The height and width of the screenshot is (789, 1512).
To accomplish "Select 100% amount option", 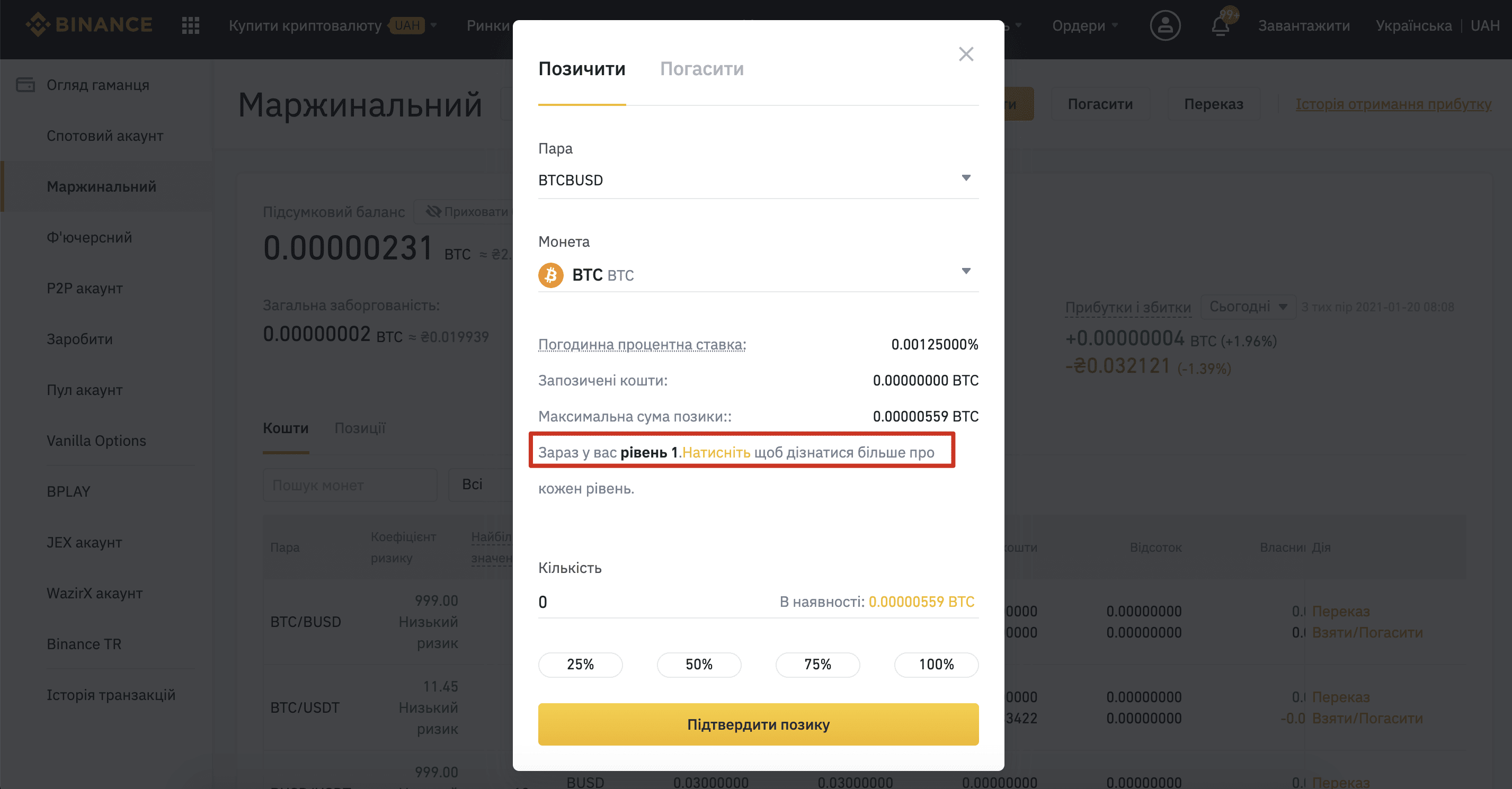I will [x=936, y=665].
